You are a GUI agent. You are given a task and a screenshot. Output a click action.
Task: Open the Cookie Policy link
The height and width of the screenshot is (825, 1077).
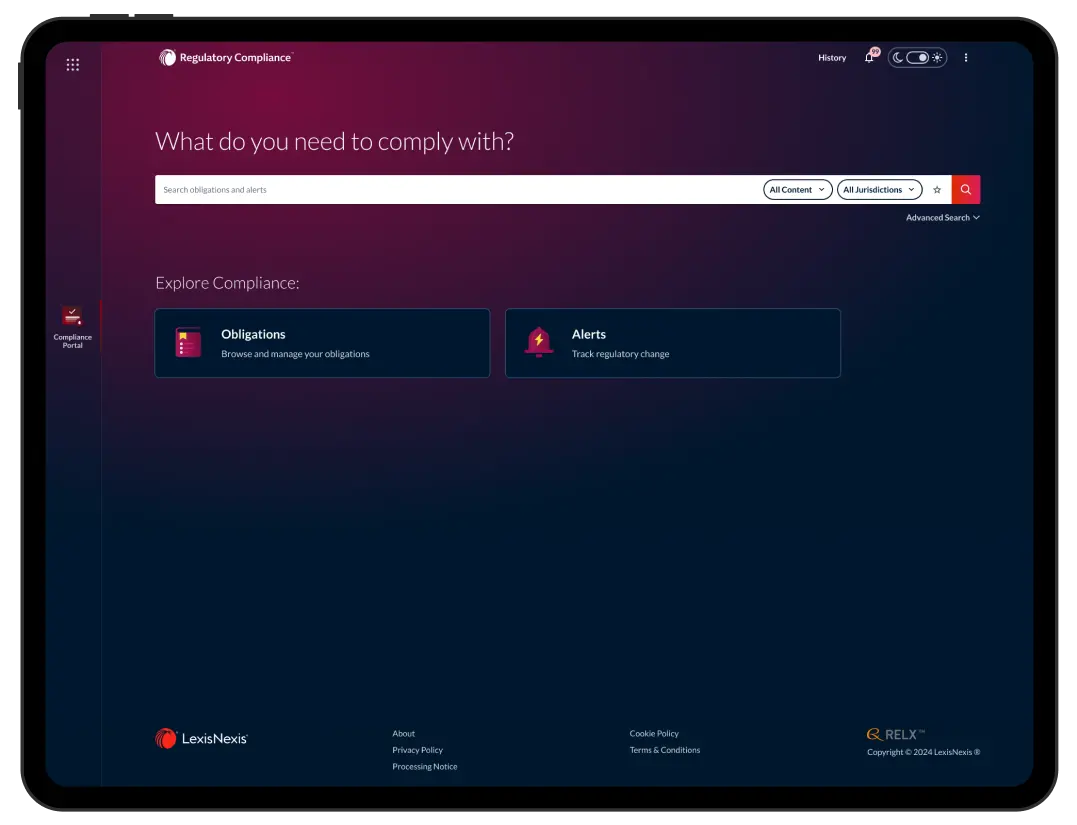[654, 734]
